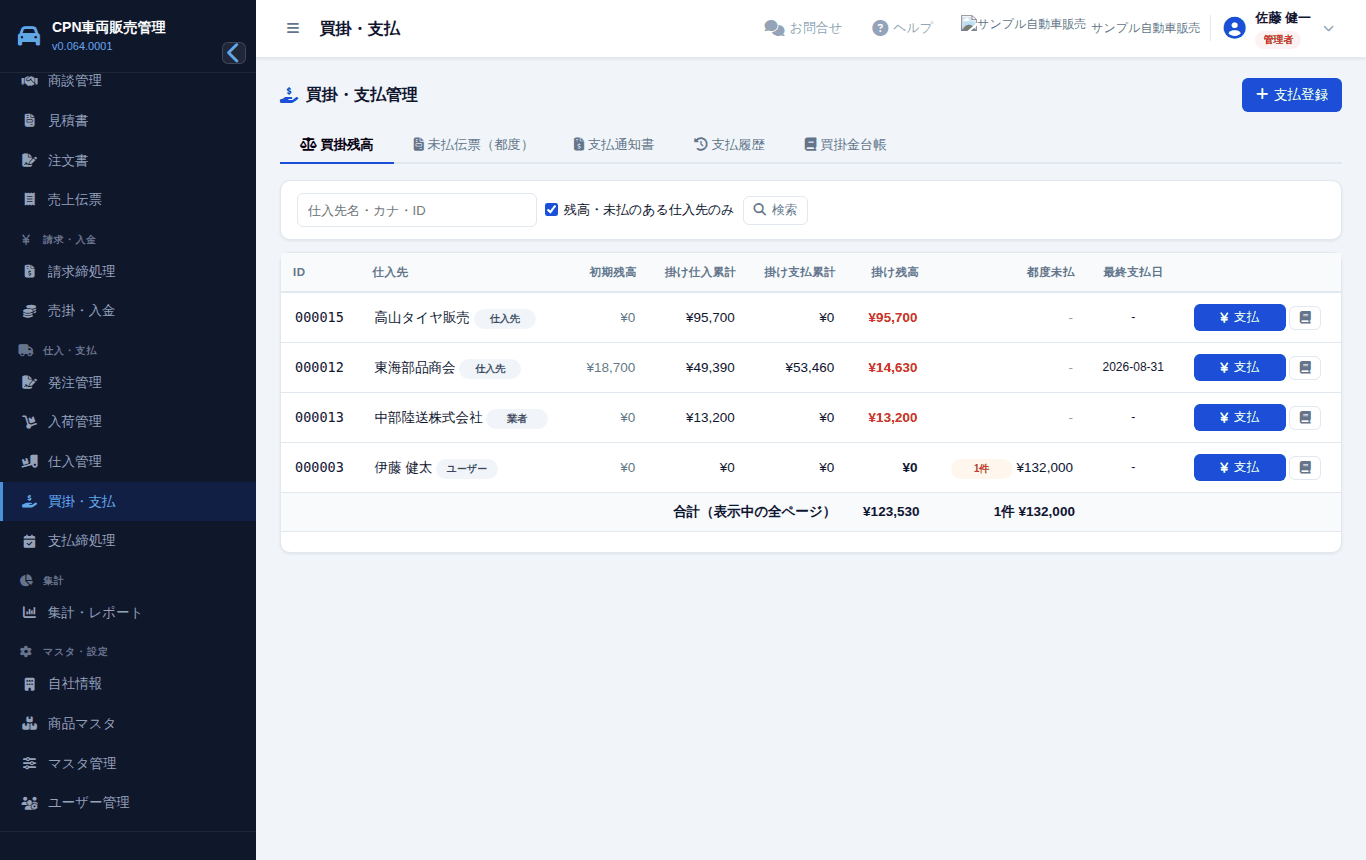The width and height of the screenshot is (1366, 860).
Task: Click the サンプル自動車販売 company logo image
Action: pyautogui.click(x=1023, y=24)
